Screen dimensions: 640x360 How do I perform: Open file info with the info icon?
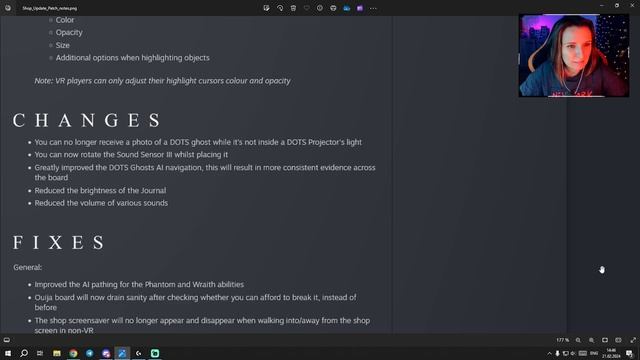(320, 8)
